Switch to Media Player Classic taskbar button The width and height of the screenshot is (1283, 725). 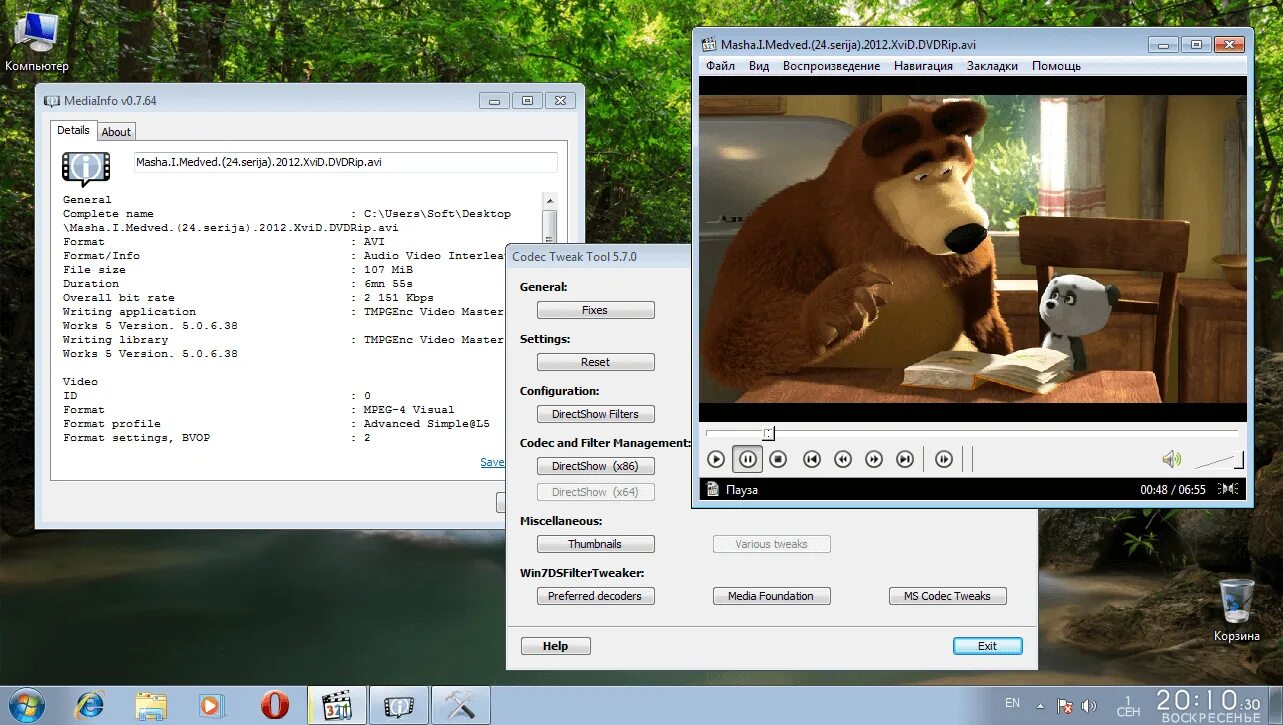coord(337,705)
